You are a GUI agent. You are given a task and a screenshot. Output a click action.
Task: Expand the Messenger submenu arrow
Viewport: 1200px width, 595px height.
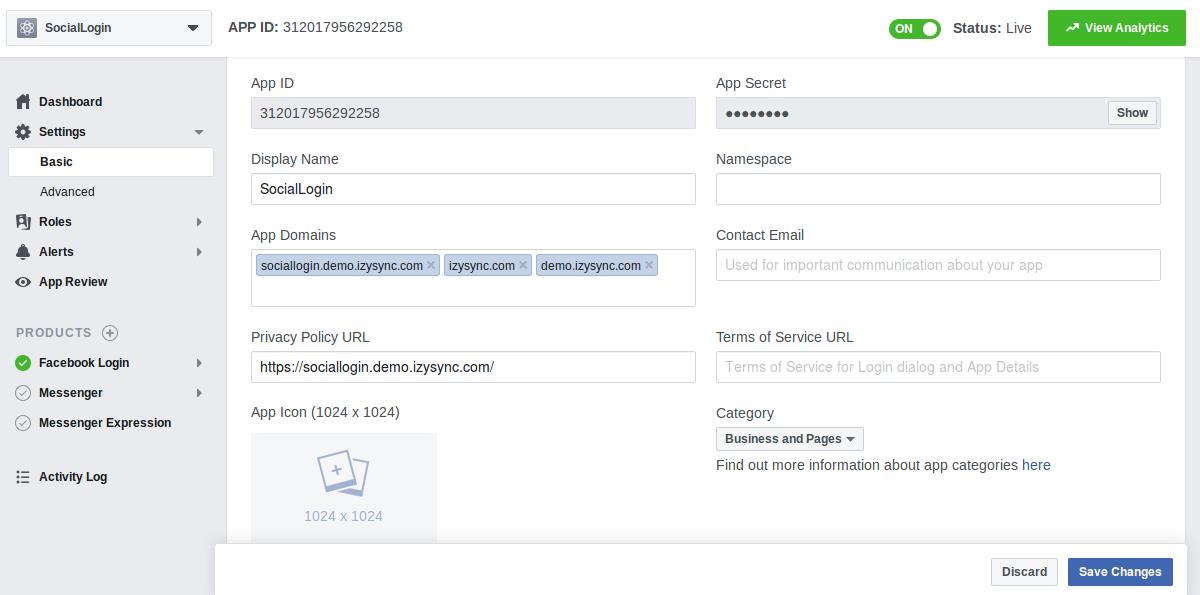point(199,393)
